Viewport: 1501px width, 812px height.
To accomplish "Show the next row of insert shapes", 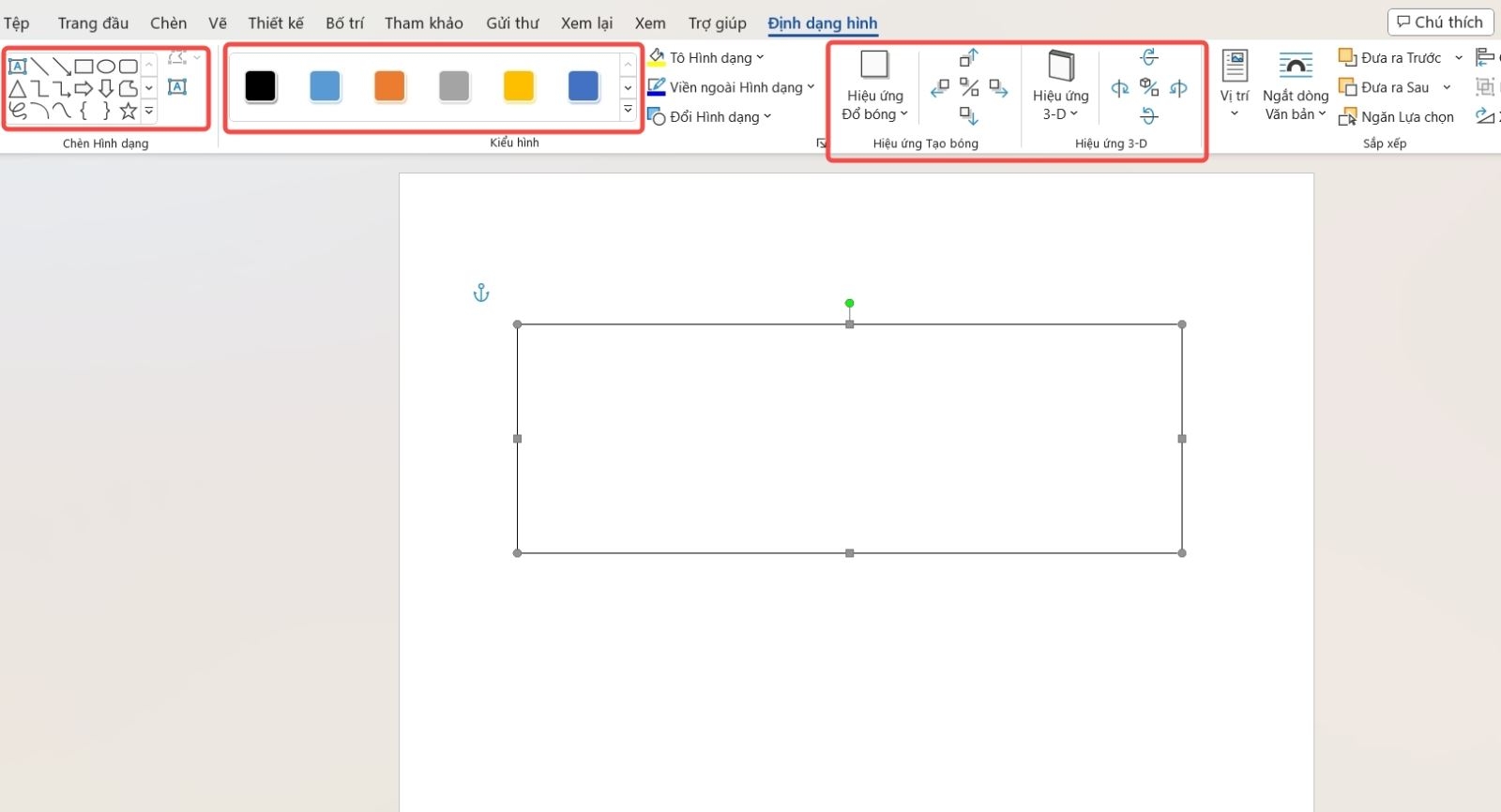I will coord(148,89).
